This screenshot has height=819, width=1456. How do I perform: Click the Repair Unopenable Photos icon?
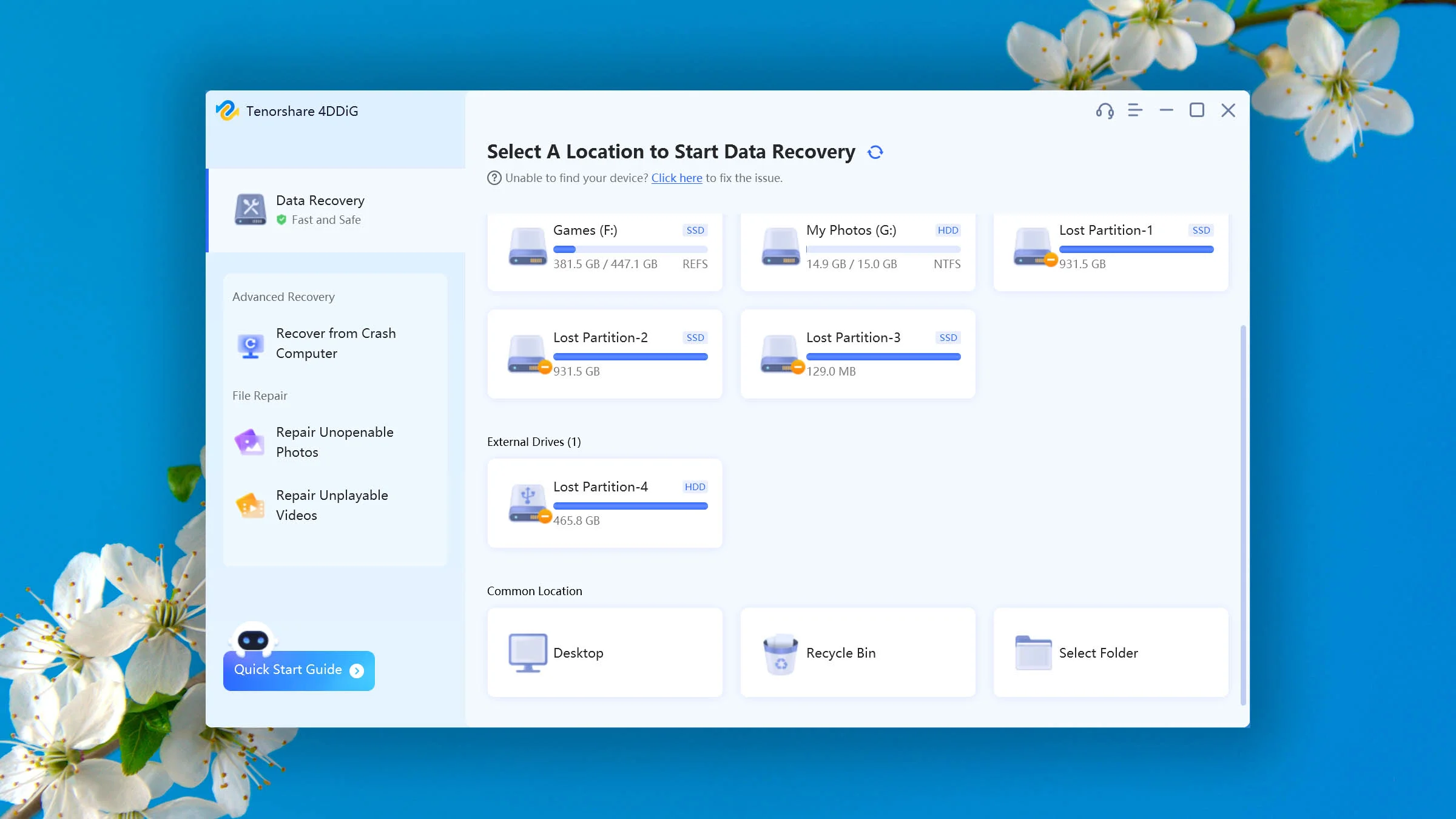pos(250,442)
